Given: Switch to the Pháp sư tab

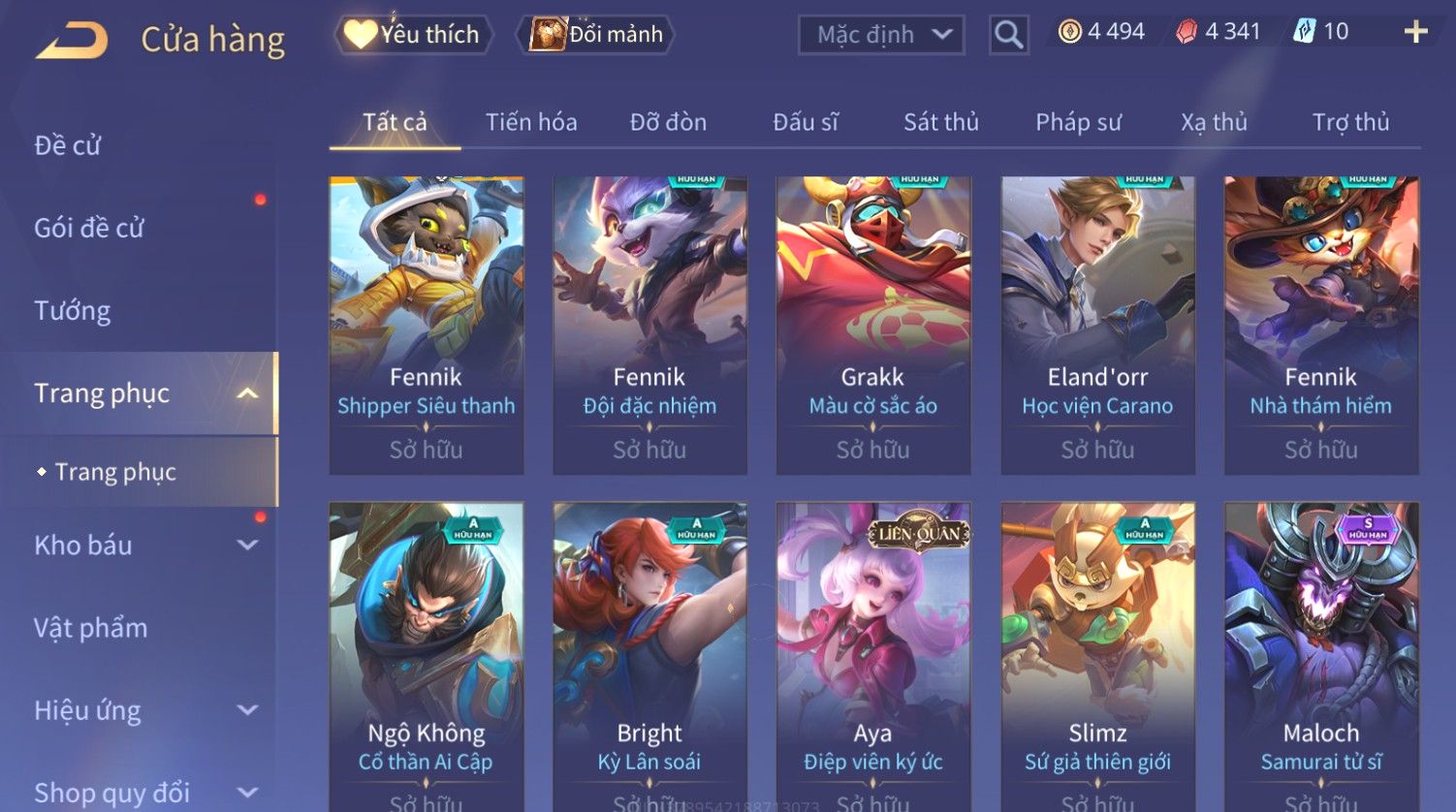Looking at the screenshot, I should 1078,122.
